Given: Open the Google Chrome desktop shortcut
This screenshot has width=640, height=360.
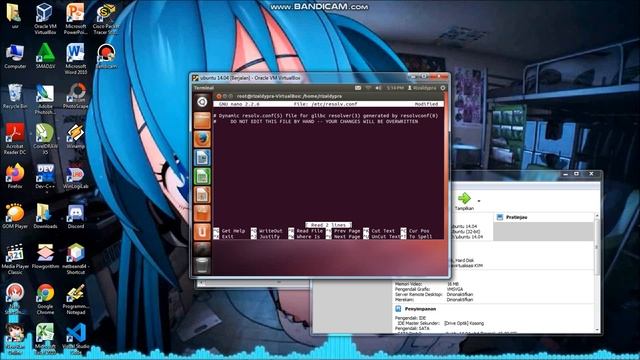Looking at the screenshot, I should (x=45, y=299).
